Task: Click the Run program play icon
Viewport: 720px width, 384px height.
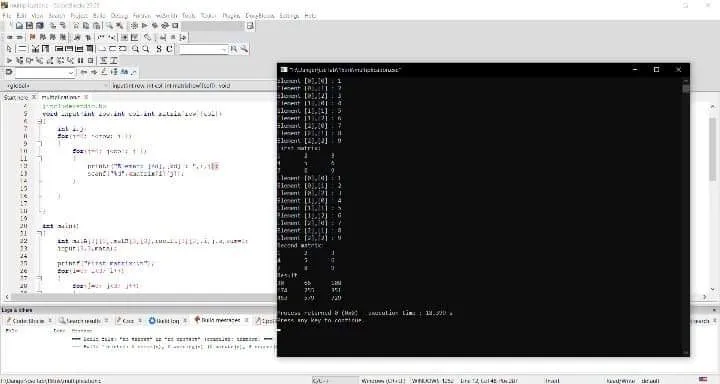Action: (145, 26)
